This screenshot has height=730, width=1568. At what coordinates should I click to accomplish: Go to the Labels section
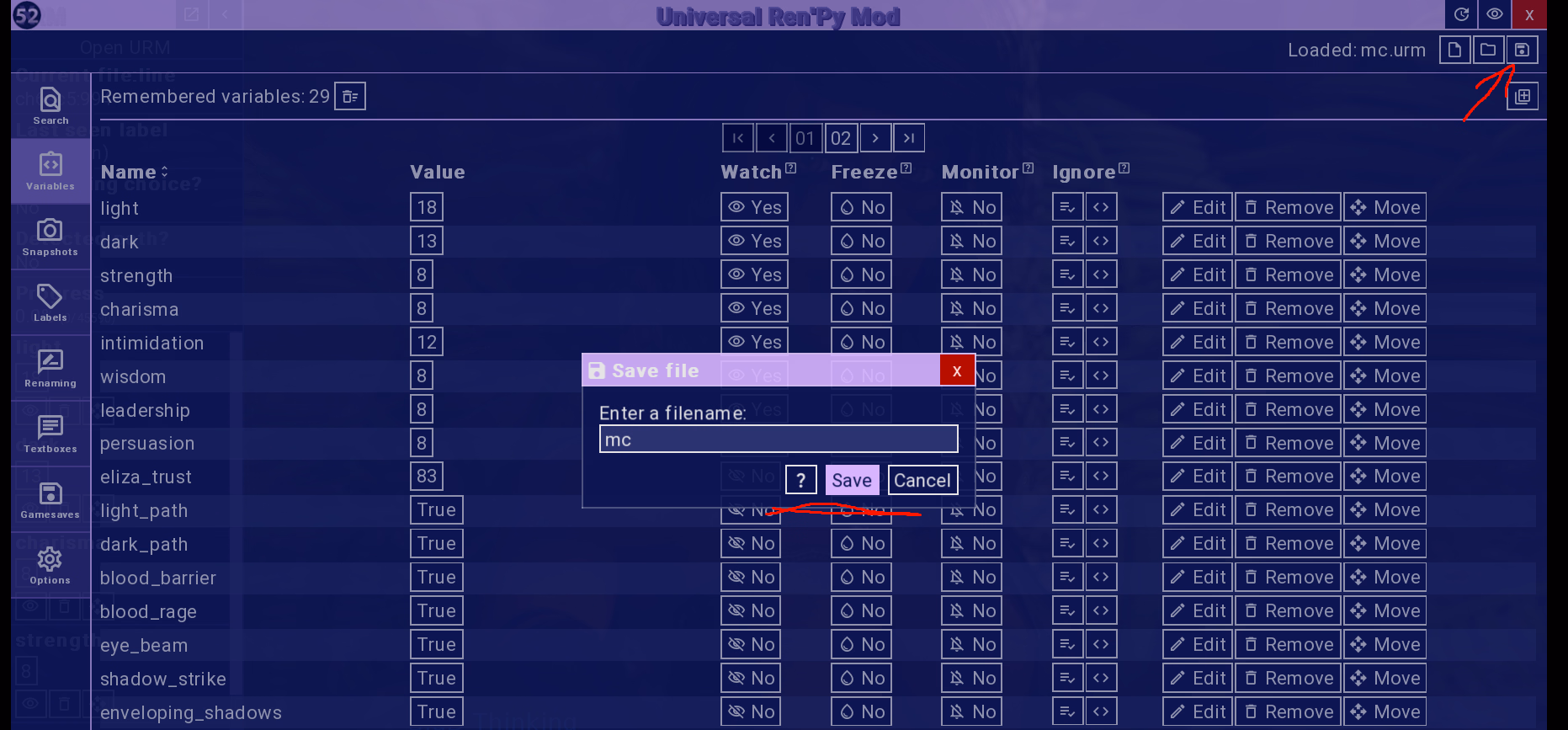click(50, 302)
